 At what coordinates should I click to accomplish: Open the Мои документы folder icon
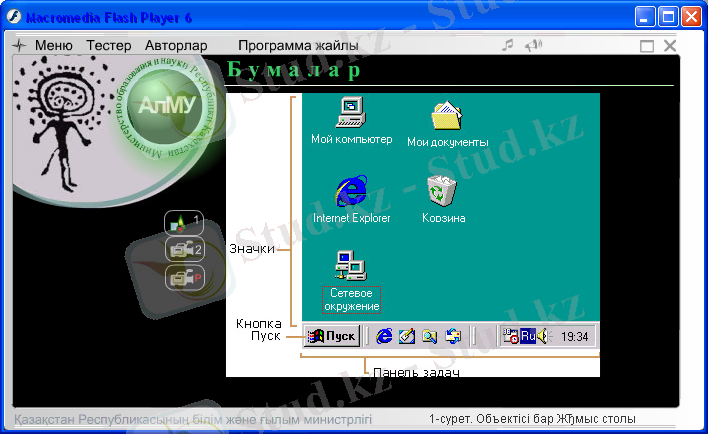(x=446, y=116)
